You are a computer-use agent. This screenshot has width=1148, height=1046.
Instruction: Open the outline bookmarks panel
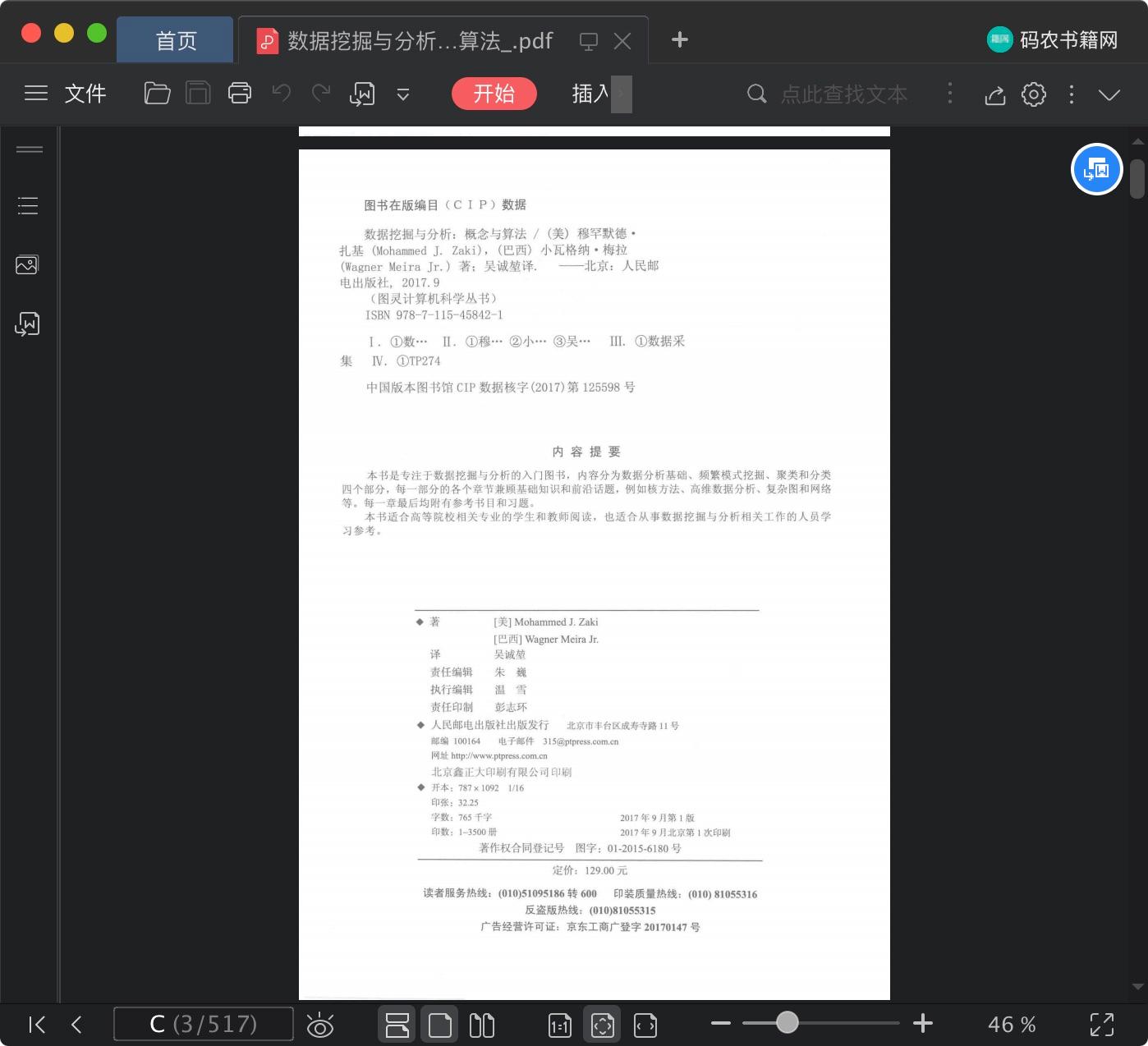click(28, 205)
